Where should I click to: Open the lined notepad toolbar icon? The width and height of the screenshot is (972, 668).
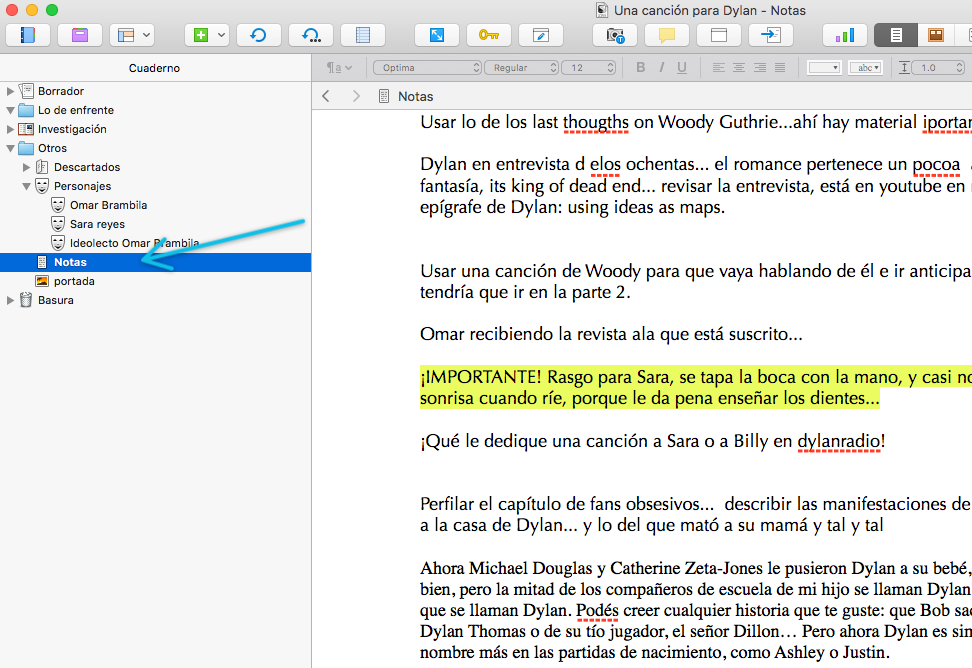pos(363,35)
